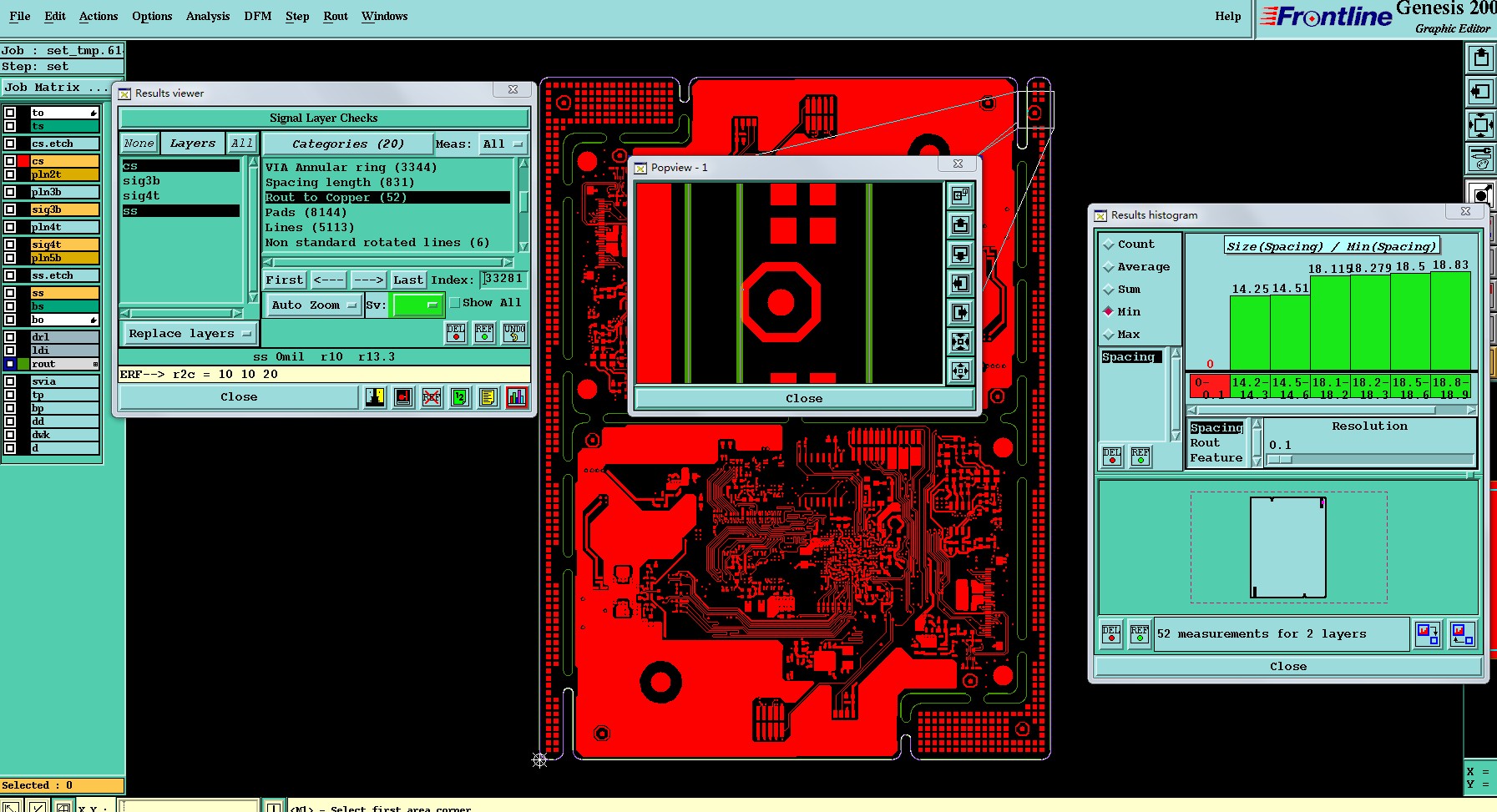The width and height of the screenshot is (1497, 812).
Task: Click the DEL icon in Results viewer
Action: 456,333
